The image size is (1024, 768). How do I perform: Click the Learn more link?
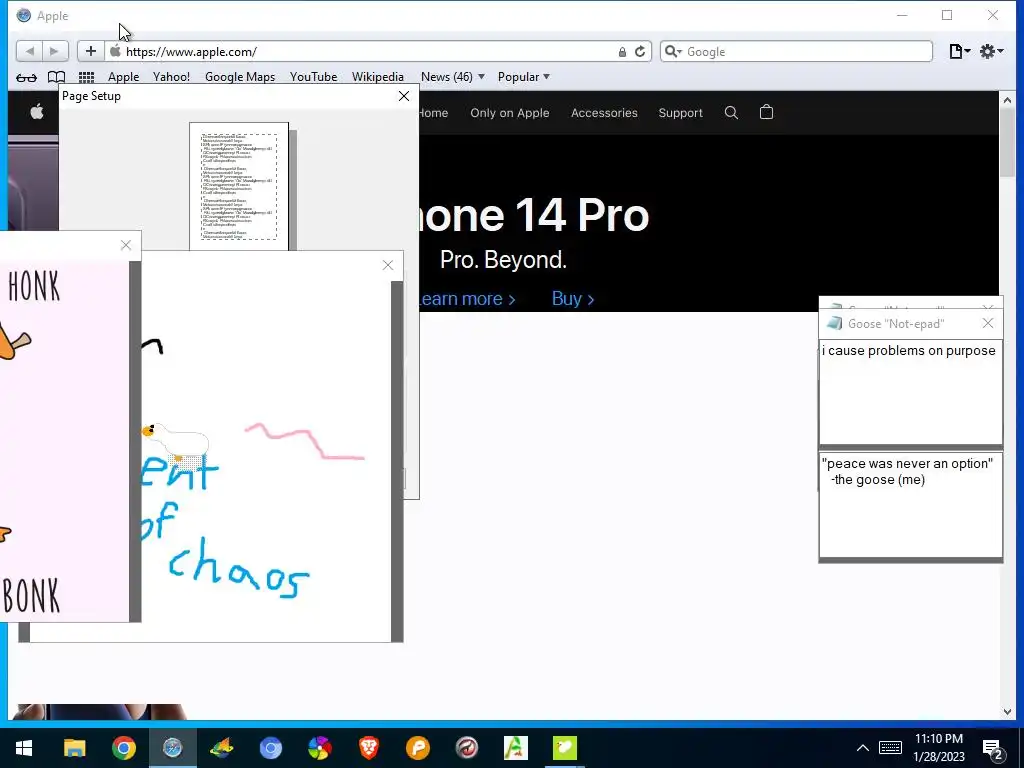pyautogui.click(x=468, y=298)
